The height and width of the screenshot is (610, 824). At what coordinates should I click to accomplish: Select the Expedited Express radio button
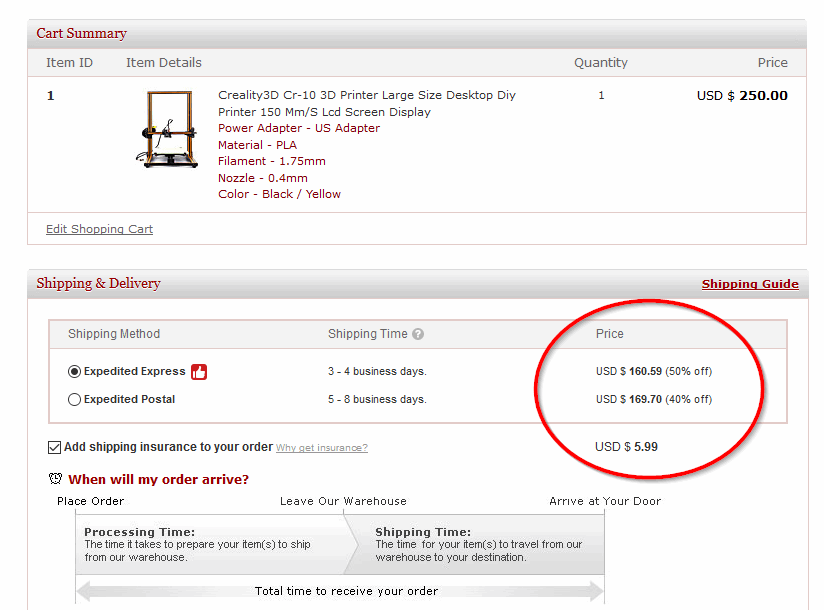tap(74, 371)
